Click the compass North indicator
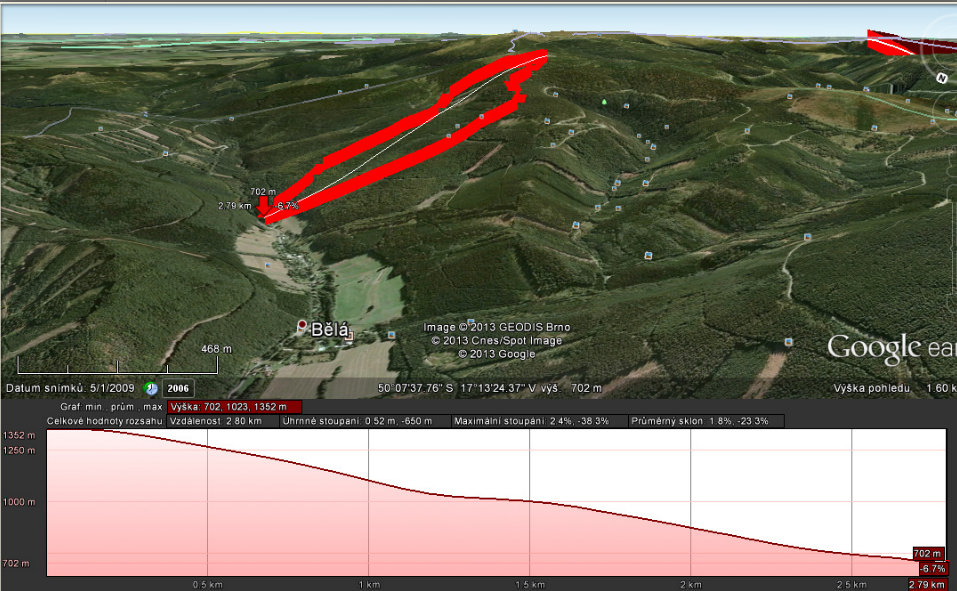This screenshot has height=591, width=957. point(941,77)
